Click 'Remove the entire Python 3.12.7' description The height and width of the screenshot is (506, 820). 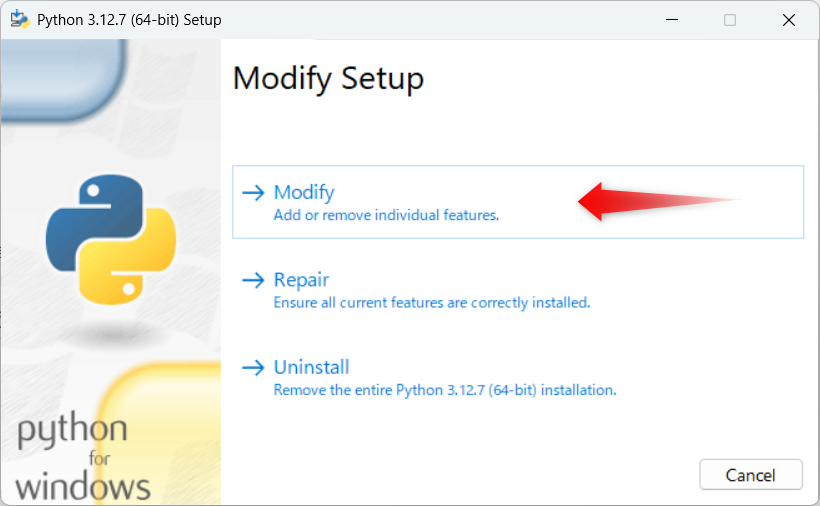[x=445, y=390]
